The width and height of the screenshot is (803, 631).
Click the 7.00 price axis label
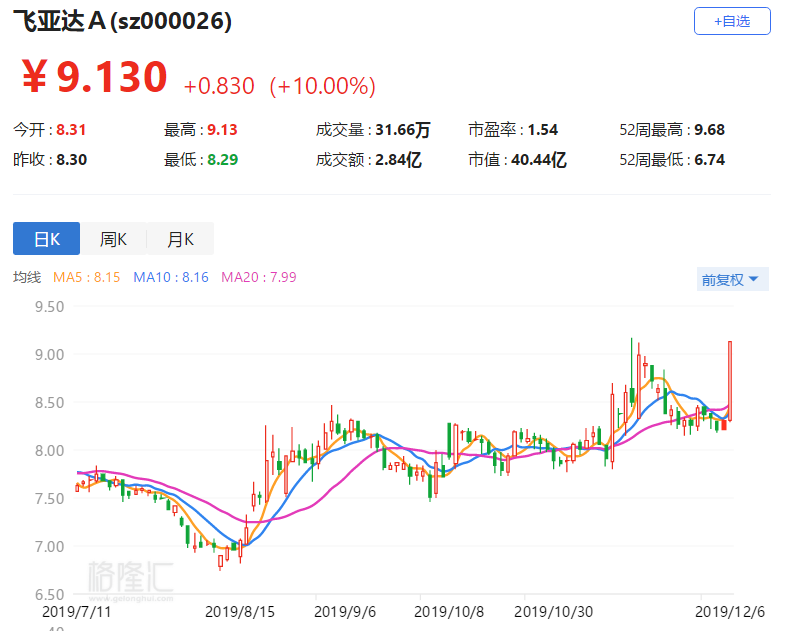pyautogui.click(x=49, y=546)
